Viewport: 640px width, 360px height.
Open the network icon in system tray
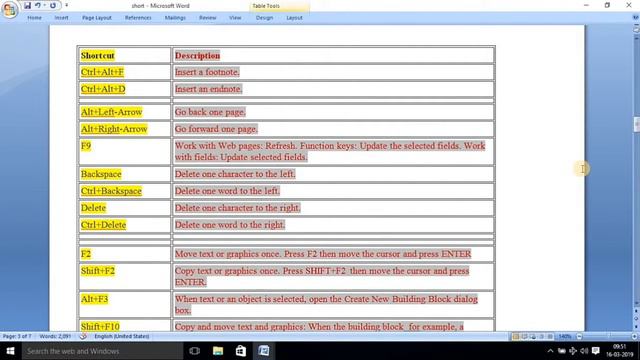click(x=573, y=351)
